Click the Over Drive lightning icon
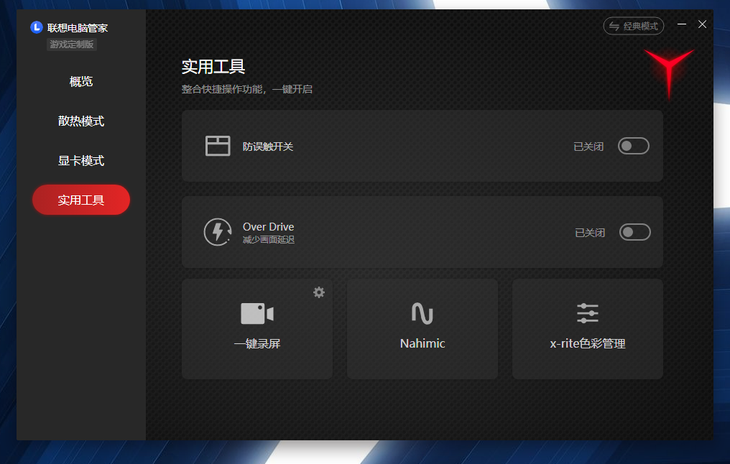730x464 pixels. 218,232
